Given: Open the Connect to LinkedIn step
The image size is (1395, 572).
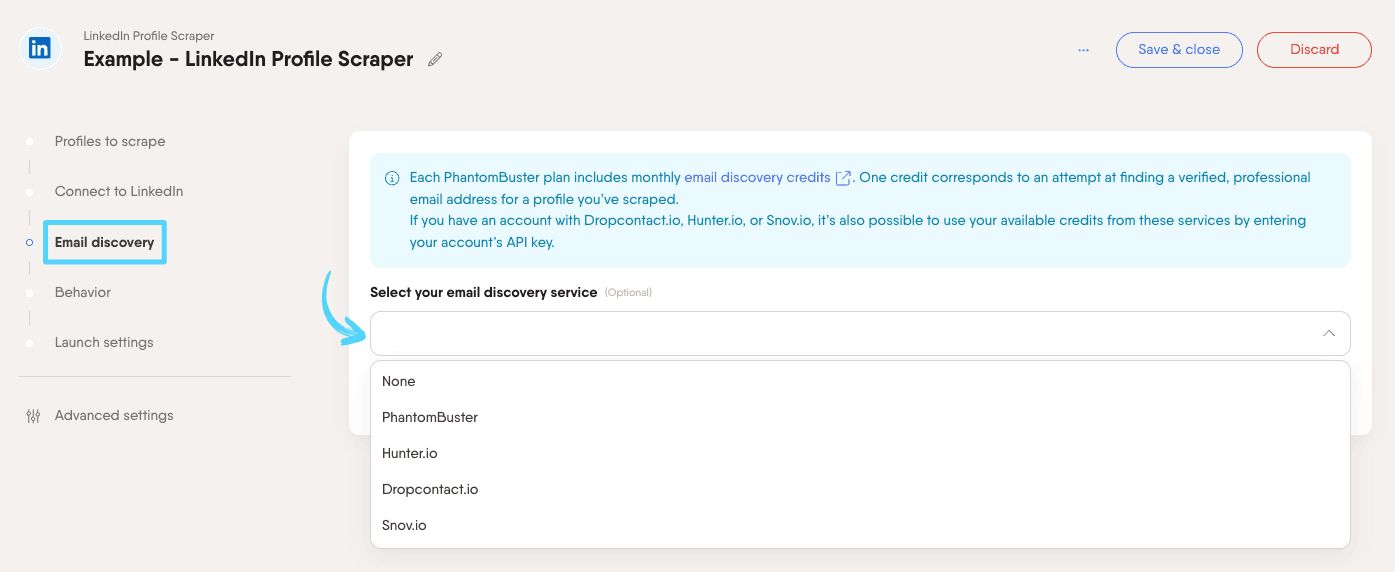Looking at the screenshot, I should (119, 191).
